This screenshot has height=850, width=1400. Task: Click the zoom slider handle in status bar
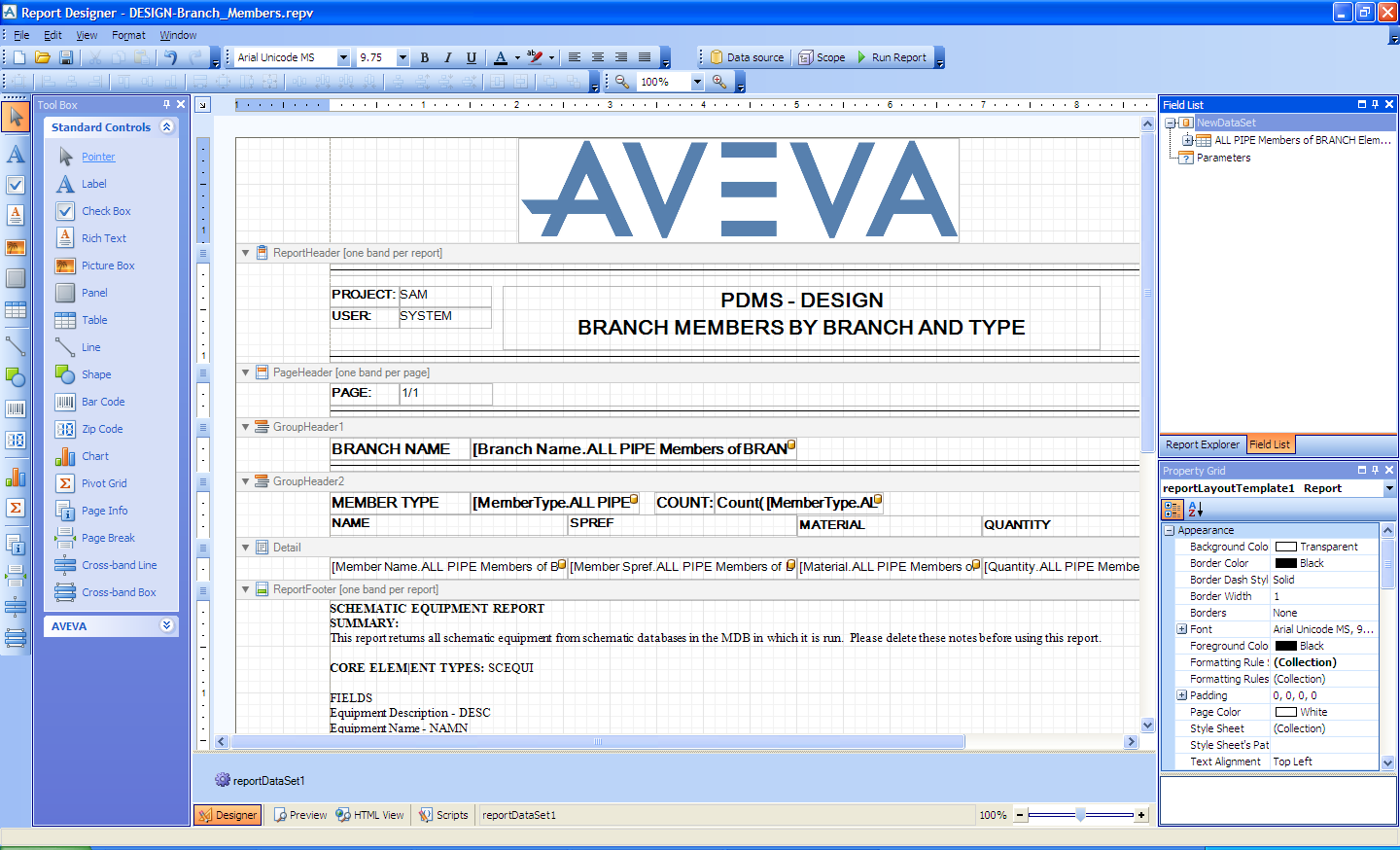coord(1080,815)
